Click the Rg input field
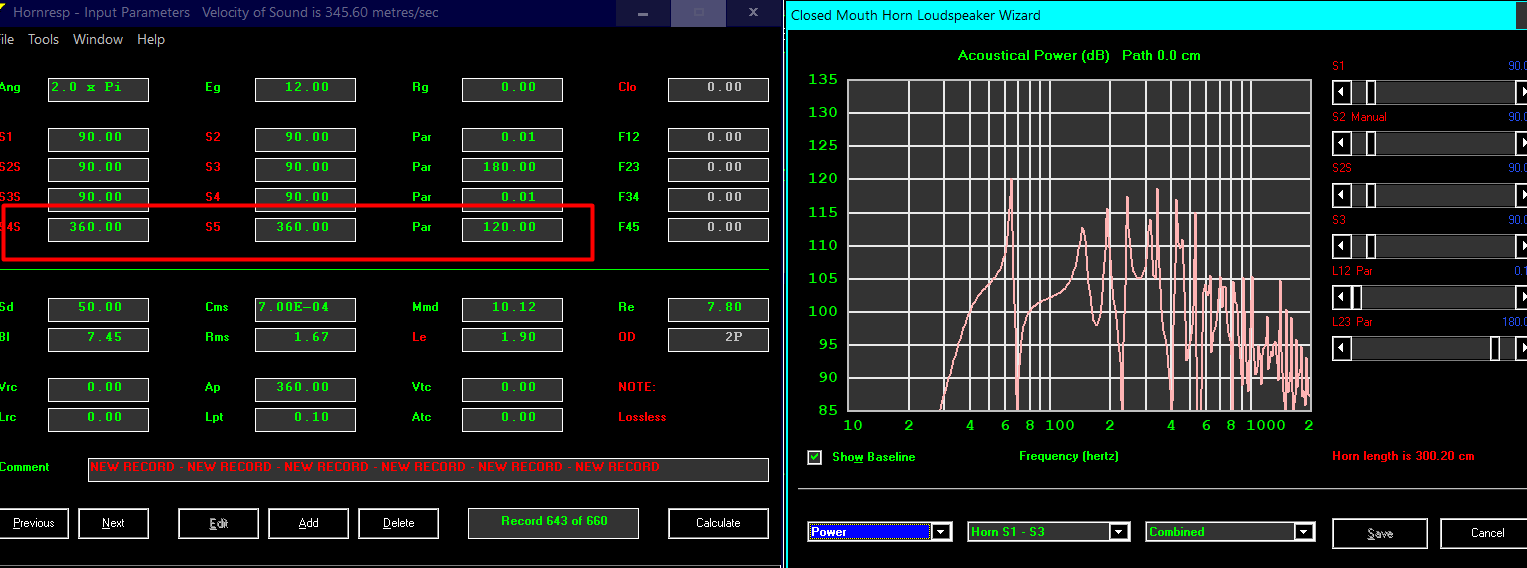 [512, 89]
